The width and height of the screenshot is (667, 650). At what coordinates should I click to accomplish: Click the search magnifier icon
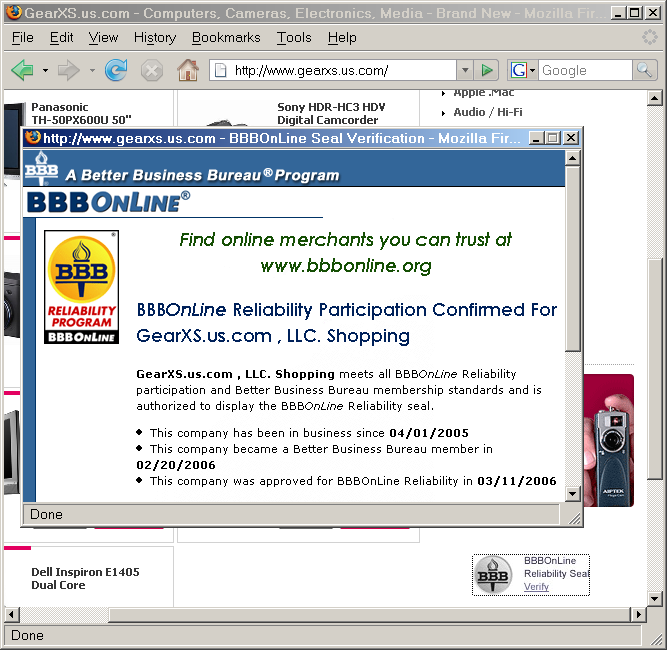(644, 70)
